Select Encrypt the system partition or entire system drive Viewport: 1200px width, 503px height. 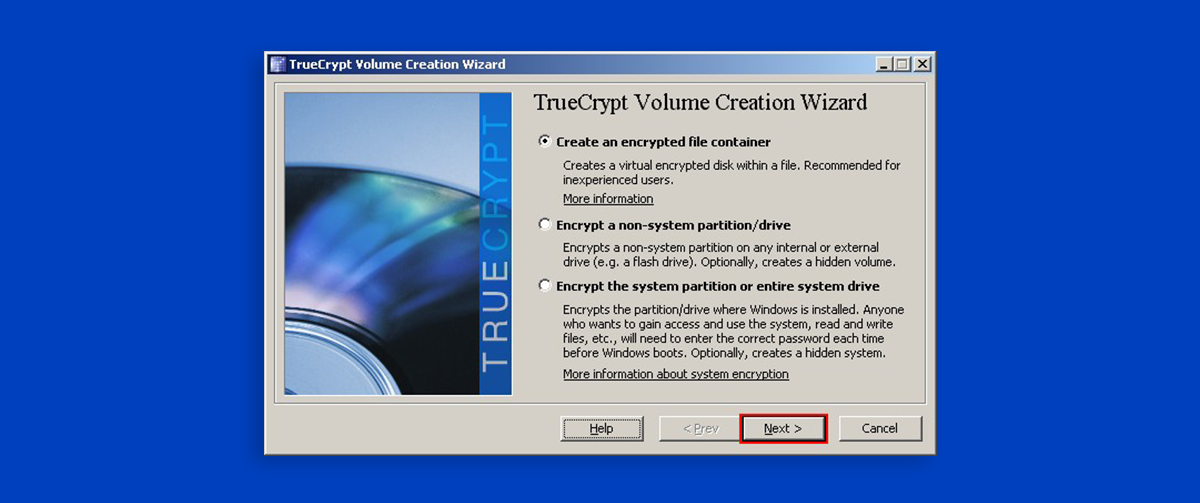(710, 286)
